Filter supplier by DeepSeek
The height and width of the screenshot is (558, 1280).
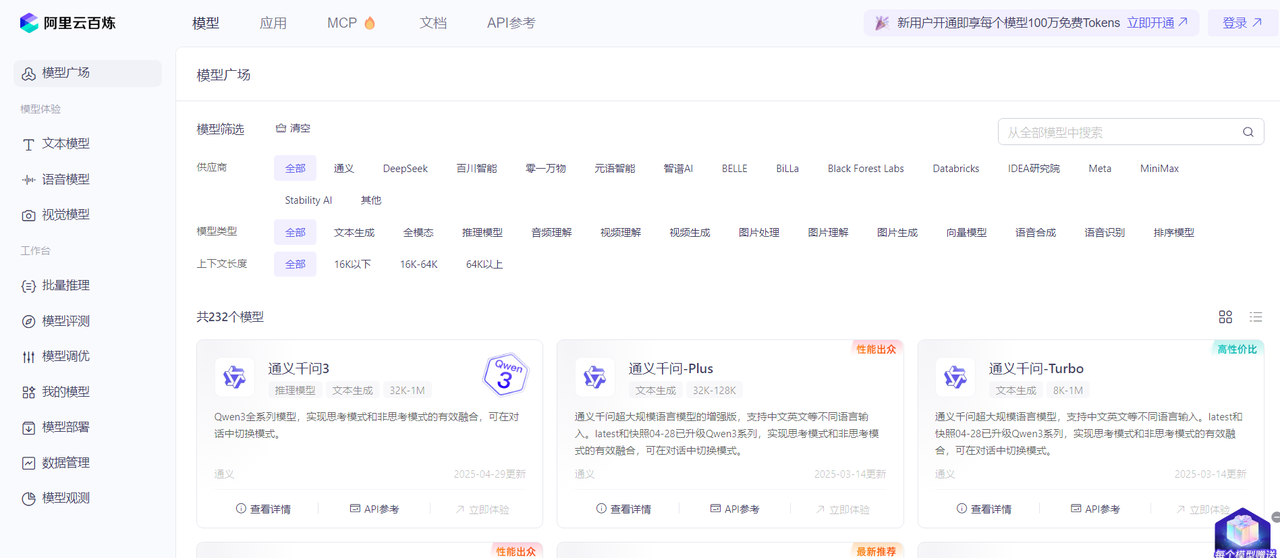(405, 169)
